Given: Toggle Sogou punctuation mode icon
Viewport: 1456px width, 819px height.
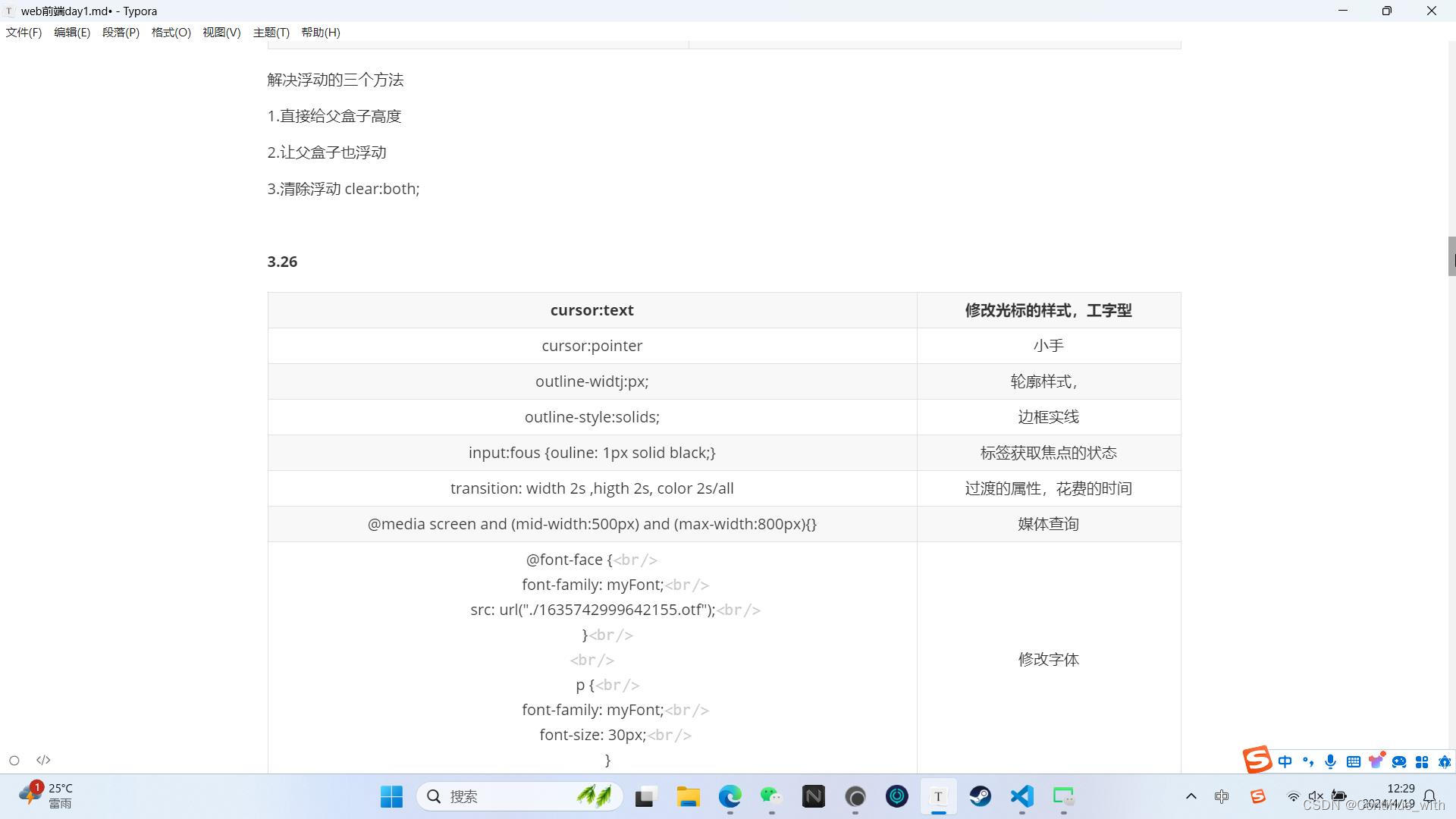Looking at the screenshot, I should pyautogui.click(x=1307, y=761).
